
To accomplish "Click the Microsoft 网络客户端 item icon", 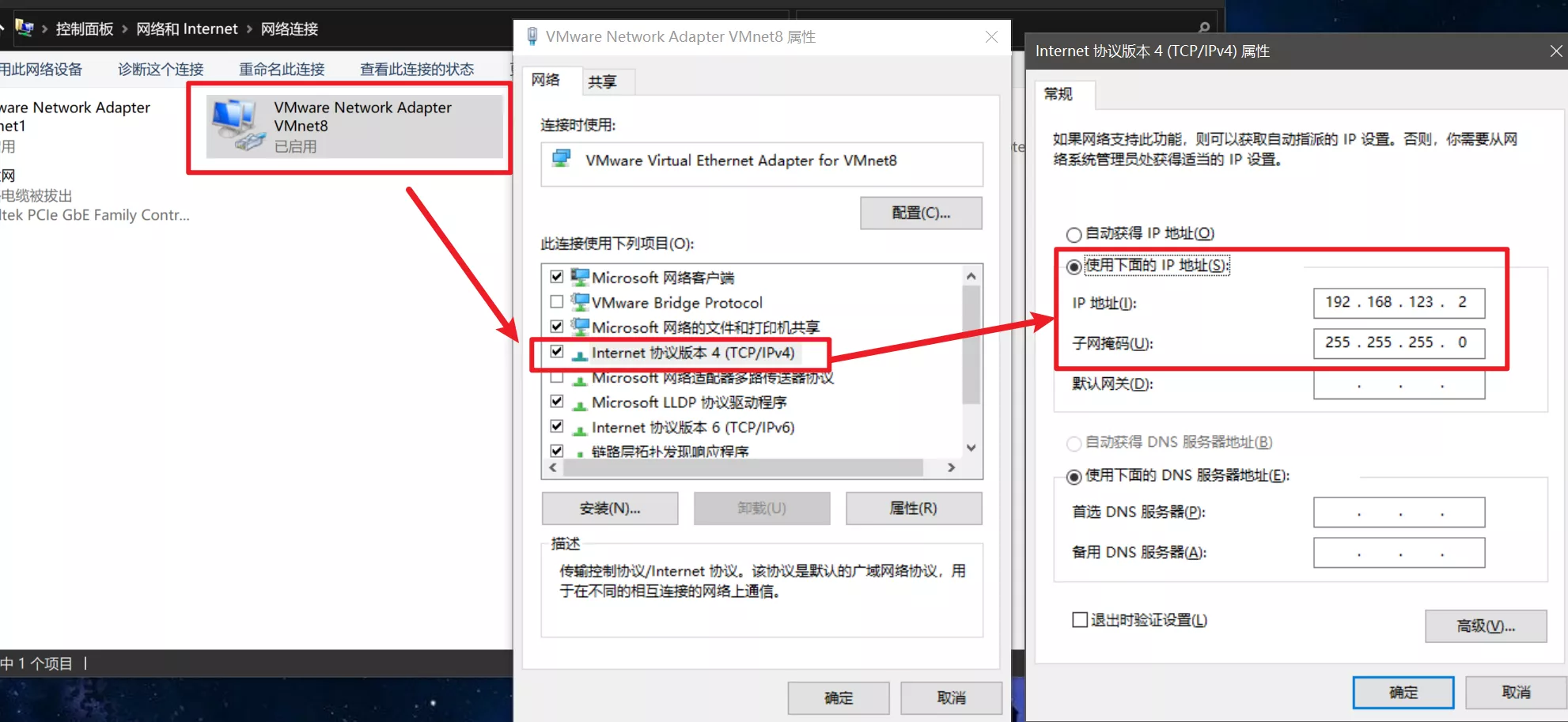I will pyautogui.click(x=580, y=277).
